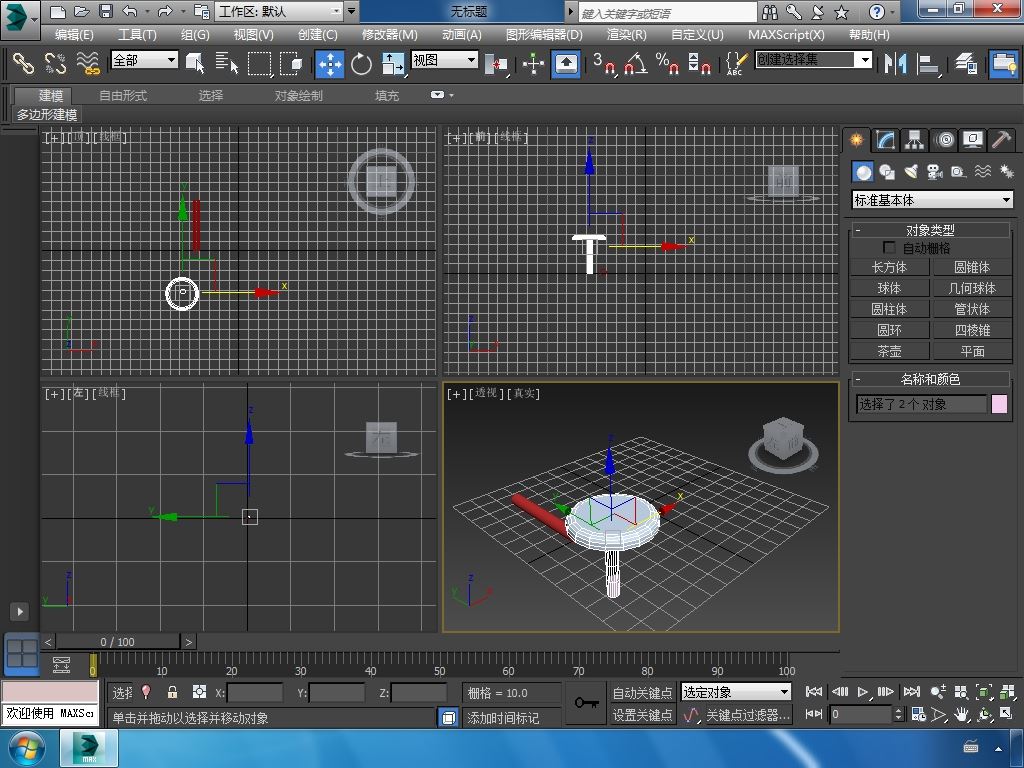Select the Cameras category icon
Image resolution: width=1024 pixels, height=768 pixels.
pos(935,172)
